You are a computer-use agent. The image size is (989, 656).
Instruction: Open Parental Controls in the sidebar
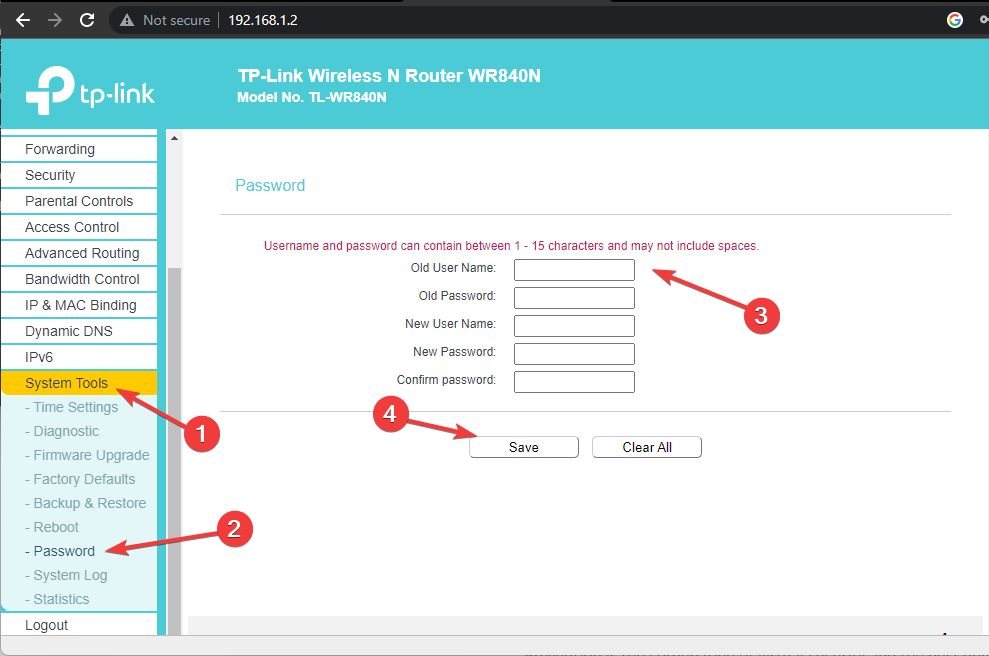pos(79,201)
